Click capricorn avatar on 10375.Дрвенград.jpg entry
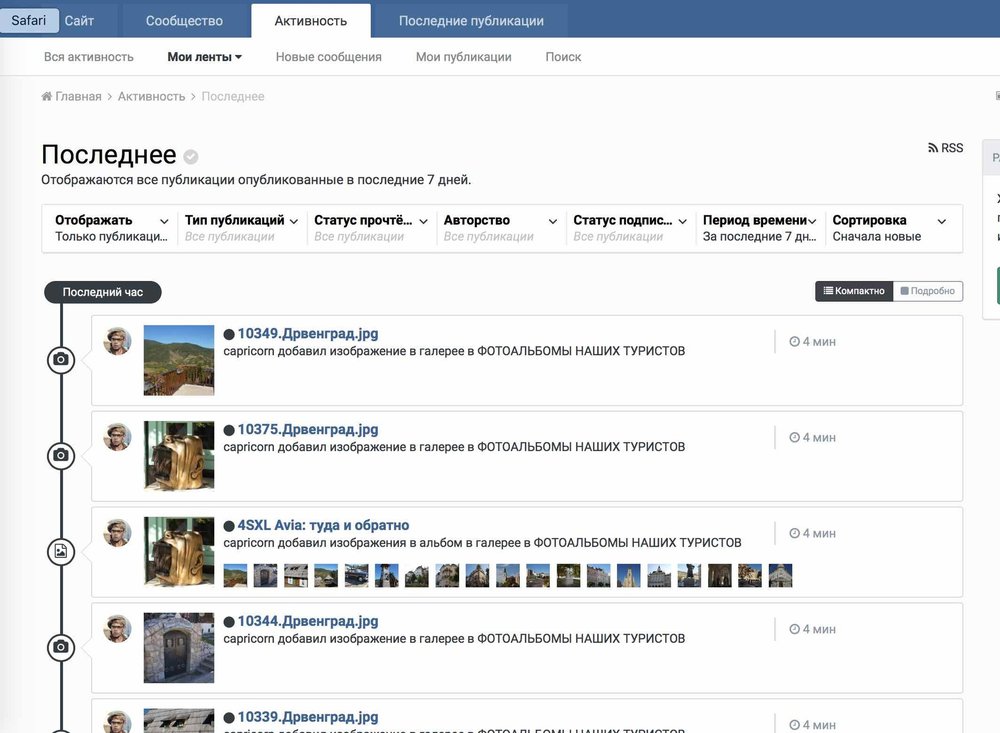This screenshot has width=1000, height=733. 118,436
